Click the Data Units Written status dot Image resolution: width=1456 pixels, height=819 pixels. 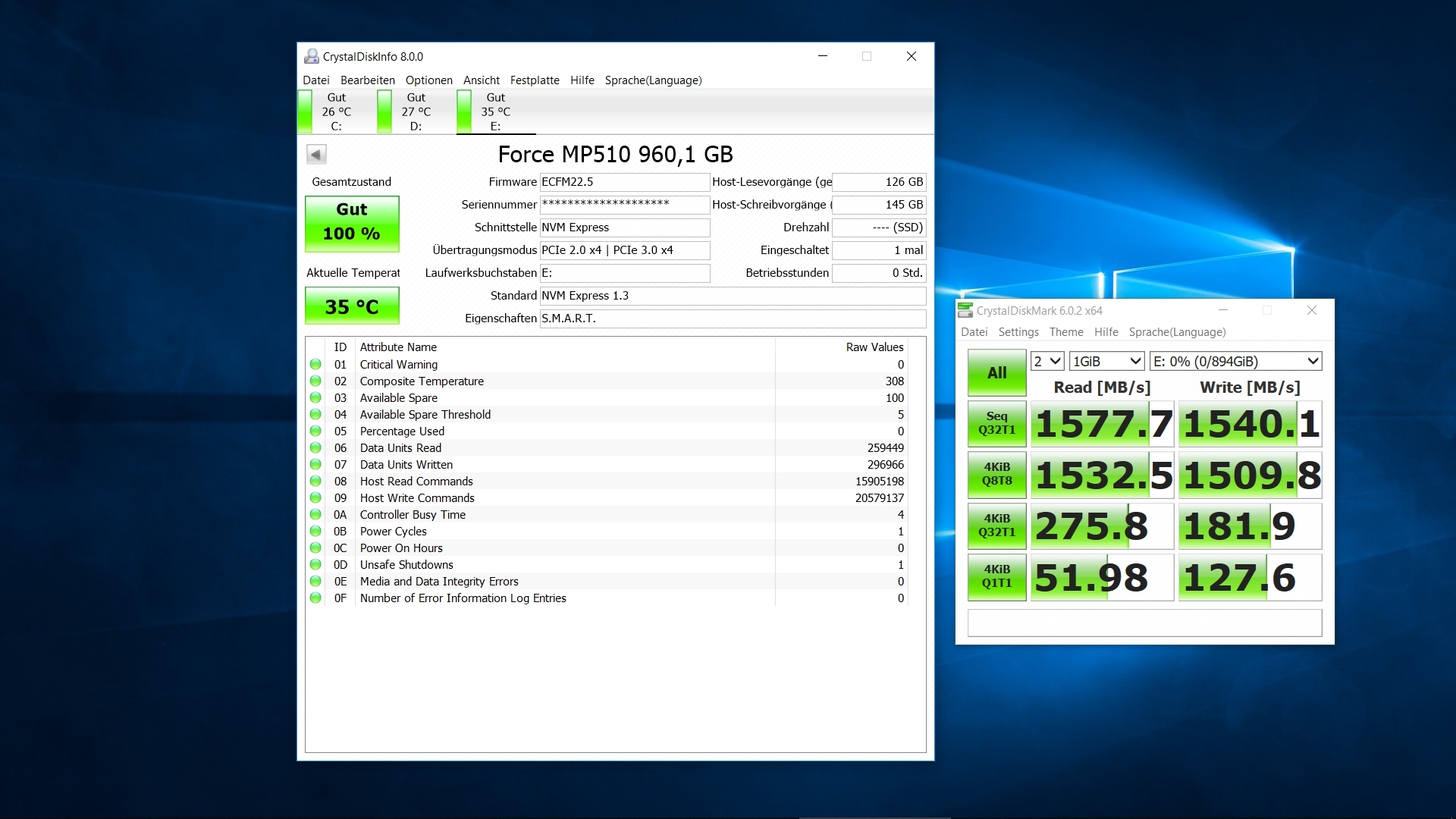(x=315, y=465)
